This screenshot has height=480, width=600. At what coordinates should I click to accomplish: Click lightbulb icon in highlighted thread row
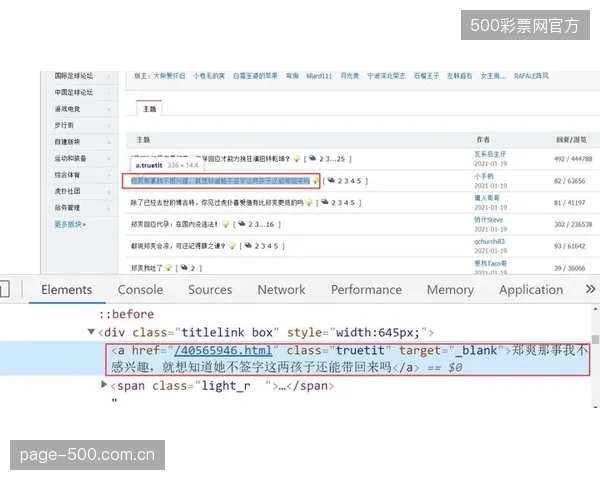[315, 181]
